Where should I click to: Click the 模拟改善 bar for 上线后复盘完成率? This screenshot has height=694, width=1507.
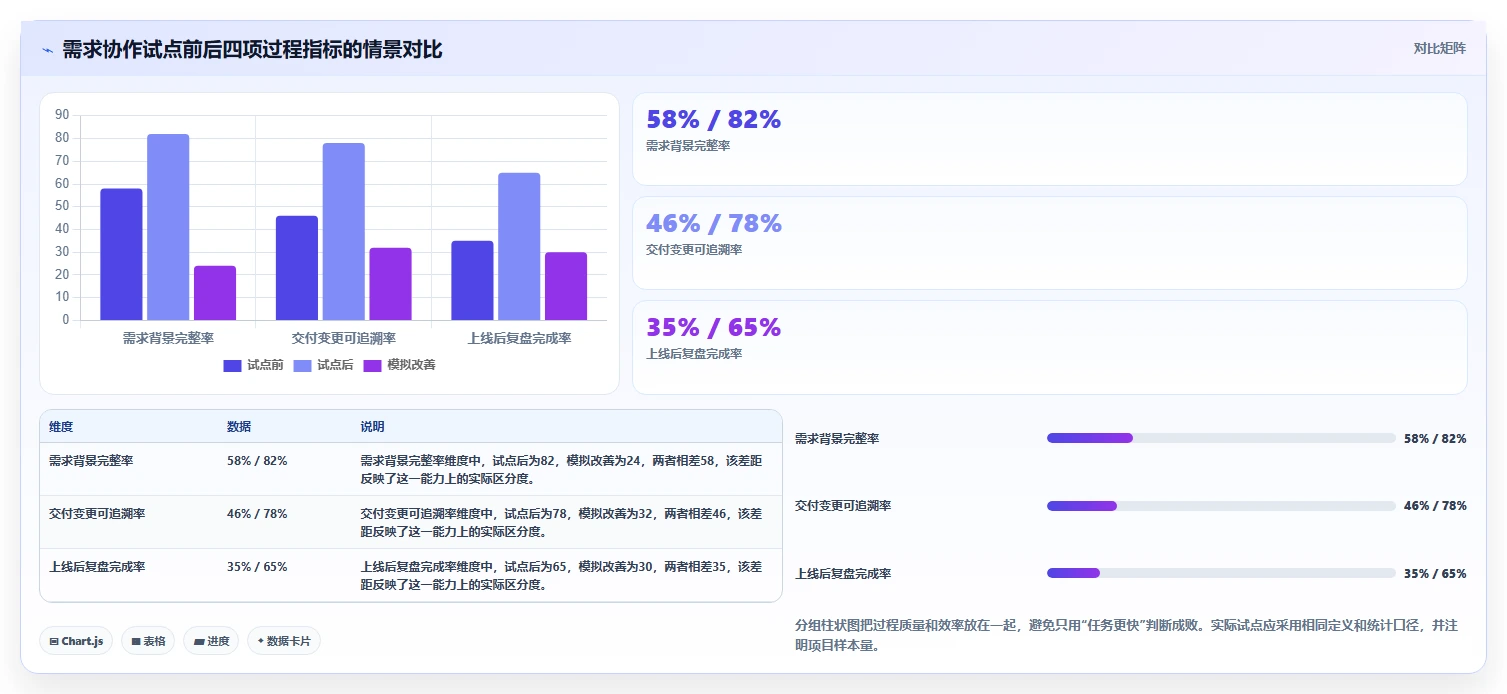566,286
